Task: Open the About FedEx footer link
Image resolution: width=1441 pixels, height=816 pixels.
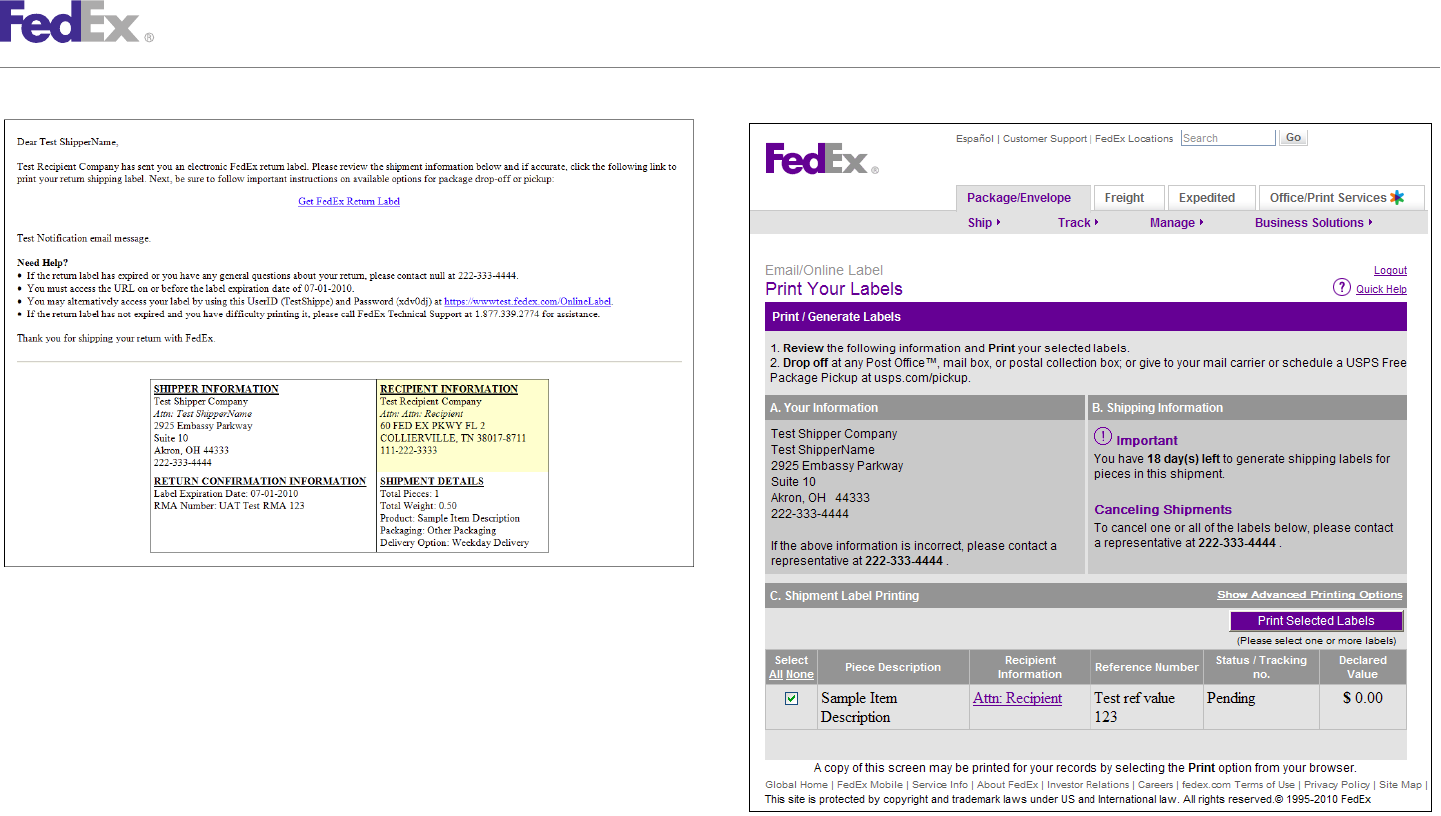Action: click(x=1008, y=785)
